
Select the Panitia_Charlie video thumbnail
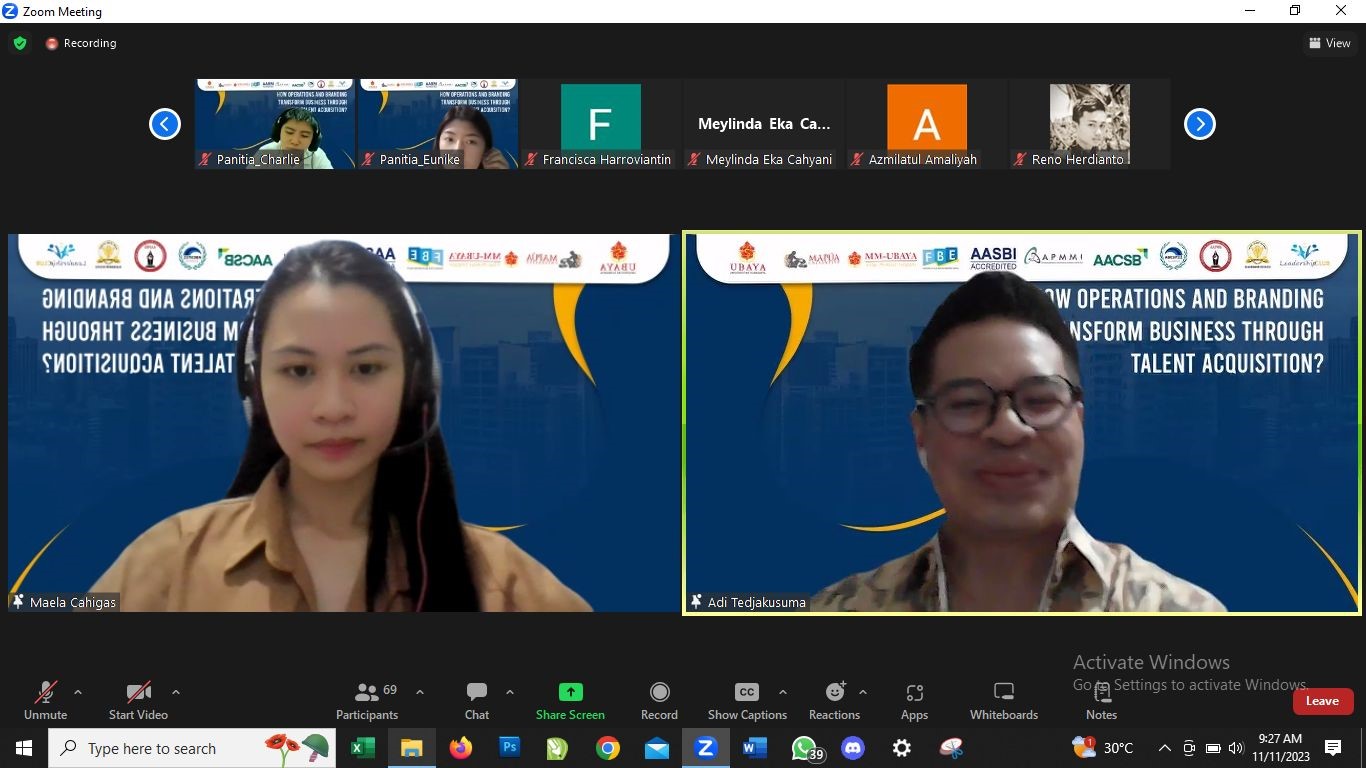point(274,124)
